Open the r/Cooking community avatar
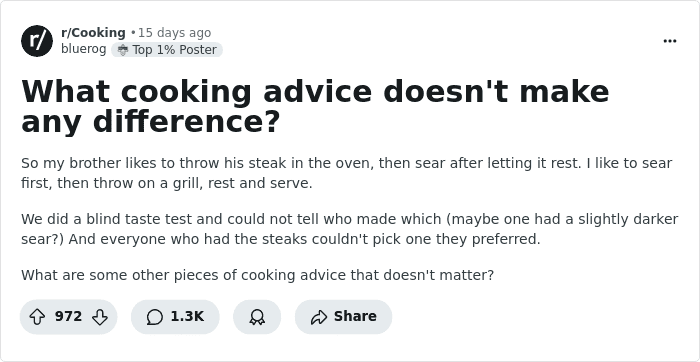The width and height of the screenshot is (700, 362). point(37,41)
